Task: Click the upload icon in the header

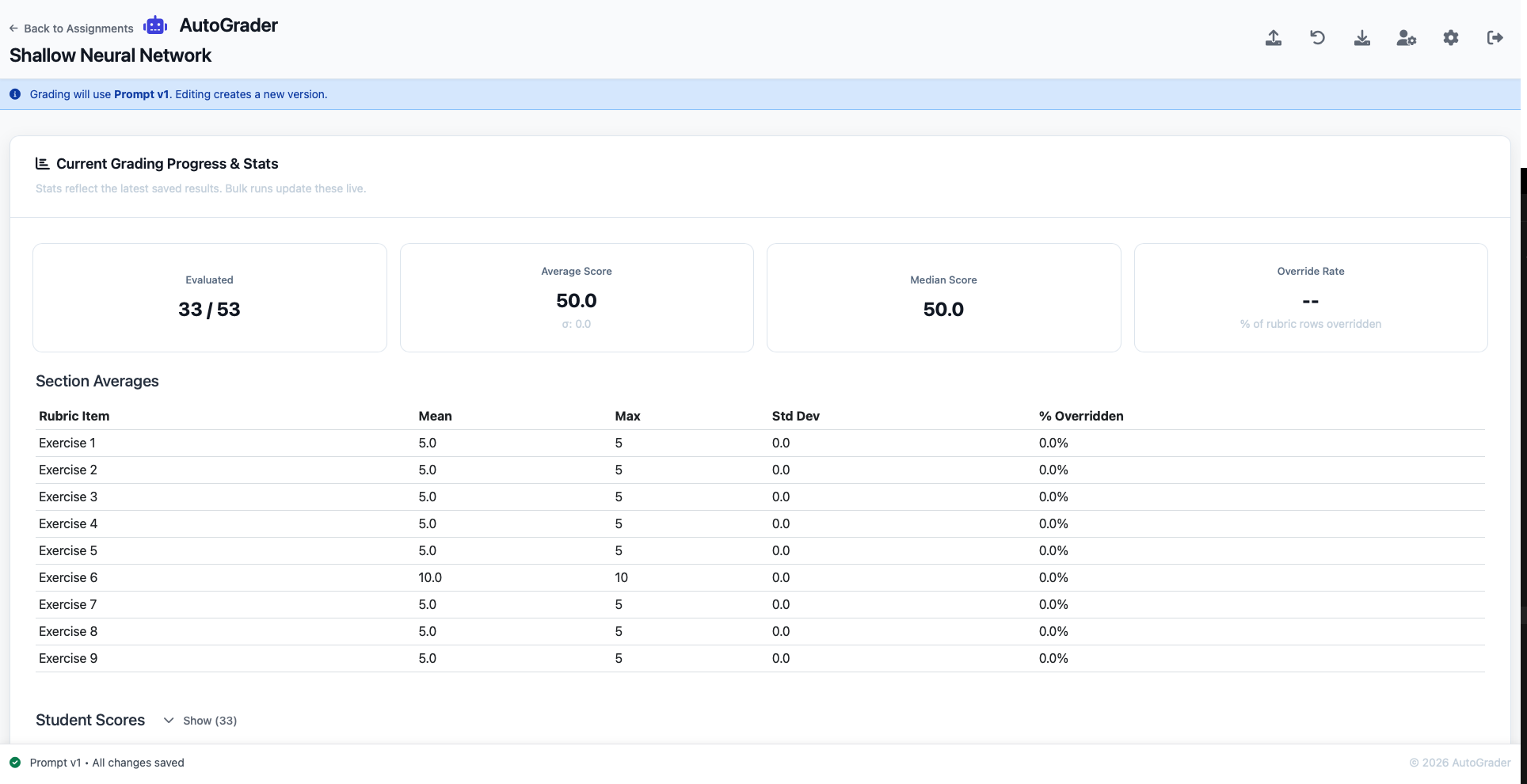Action: click(1273, 38)
